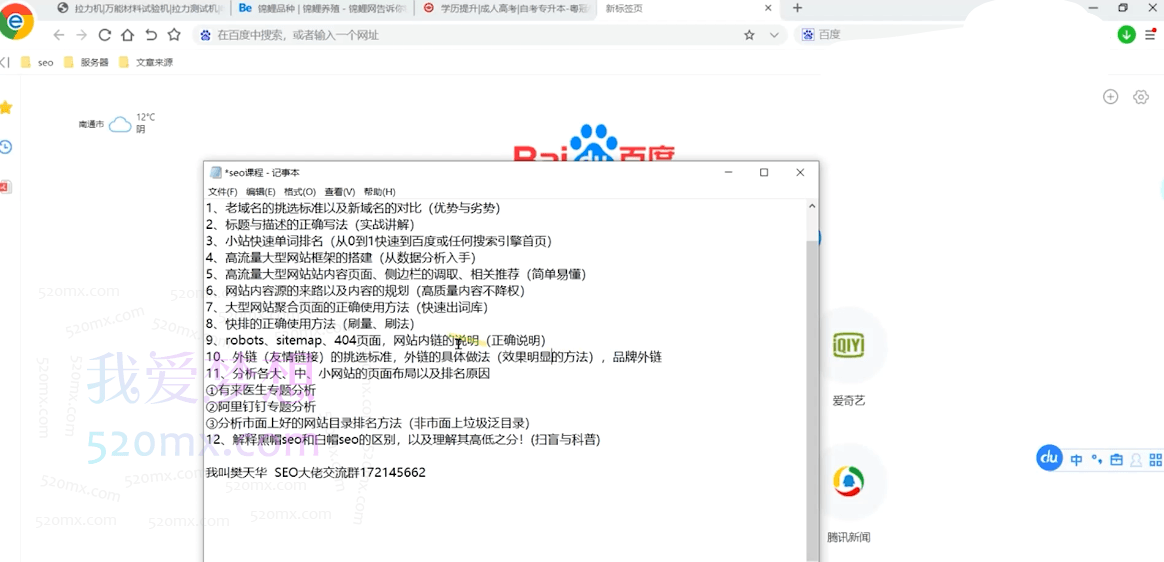Maximize the Notepad window
The height and width of the screenshot is (562, 1164).
(764, 172)
